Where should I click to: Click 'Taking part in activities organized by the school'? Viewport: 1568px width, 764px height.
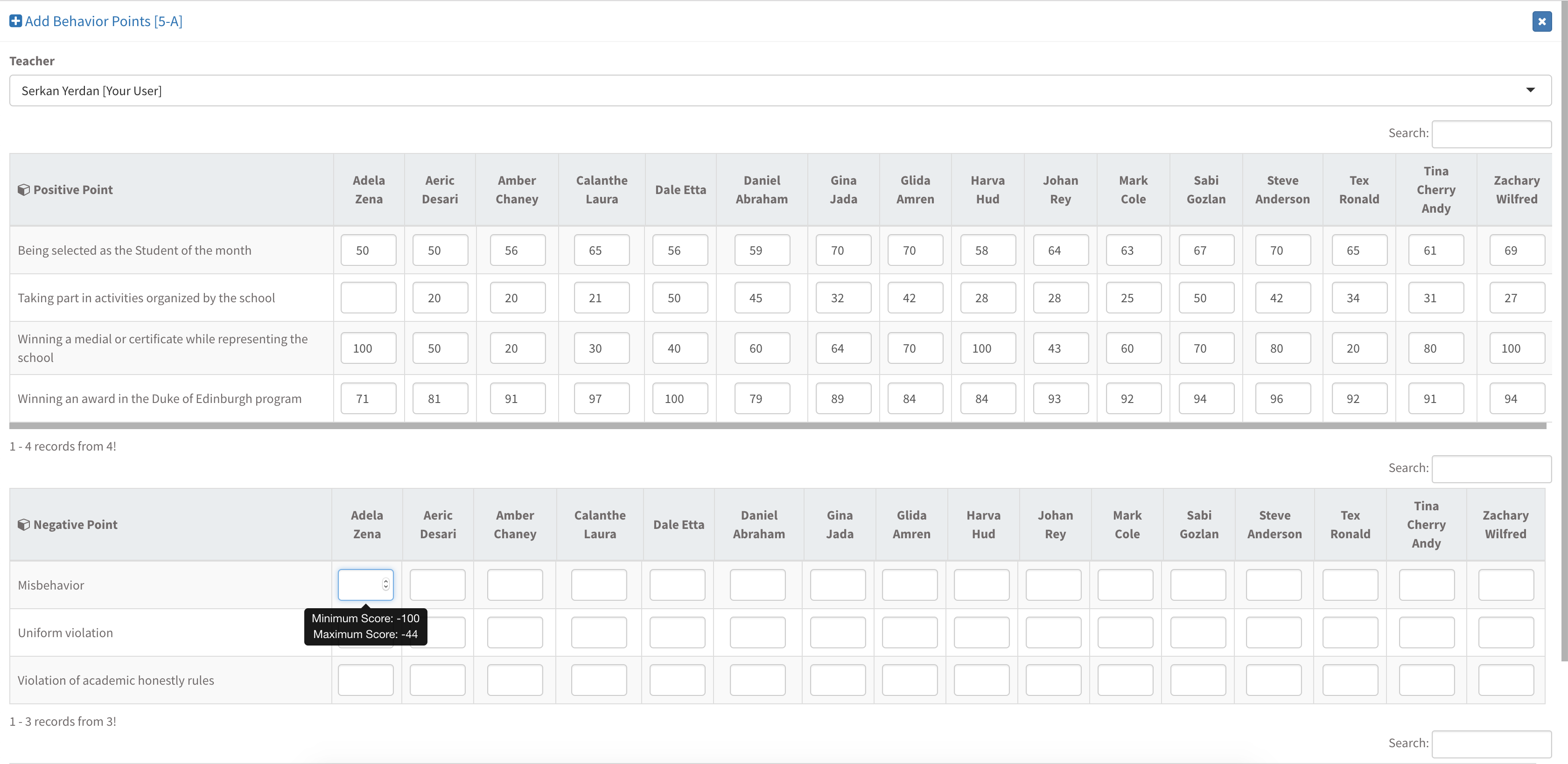click(146, 298)
